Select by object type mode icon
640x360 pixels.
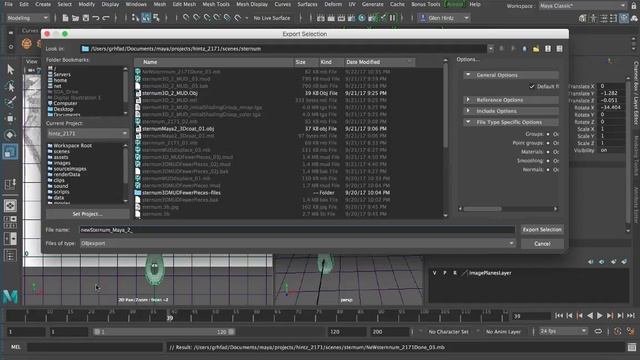[x=146, y=18]
